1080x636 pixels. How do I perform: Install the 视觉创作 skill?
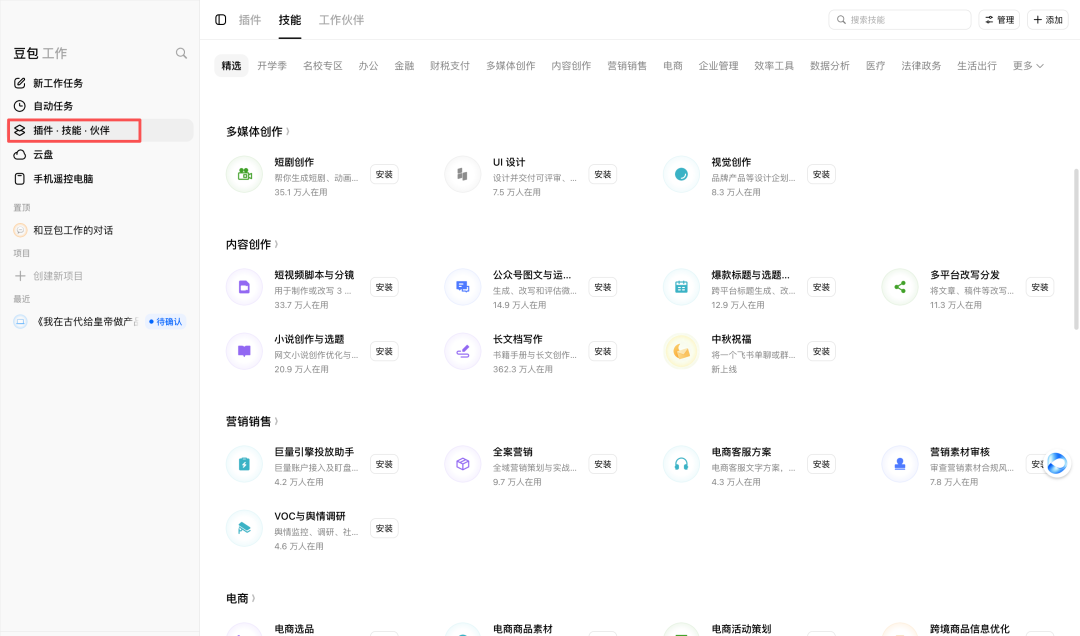coord(821,174)
